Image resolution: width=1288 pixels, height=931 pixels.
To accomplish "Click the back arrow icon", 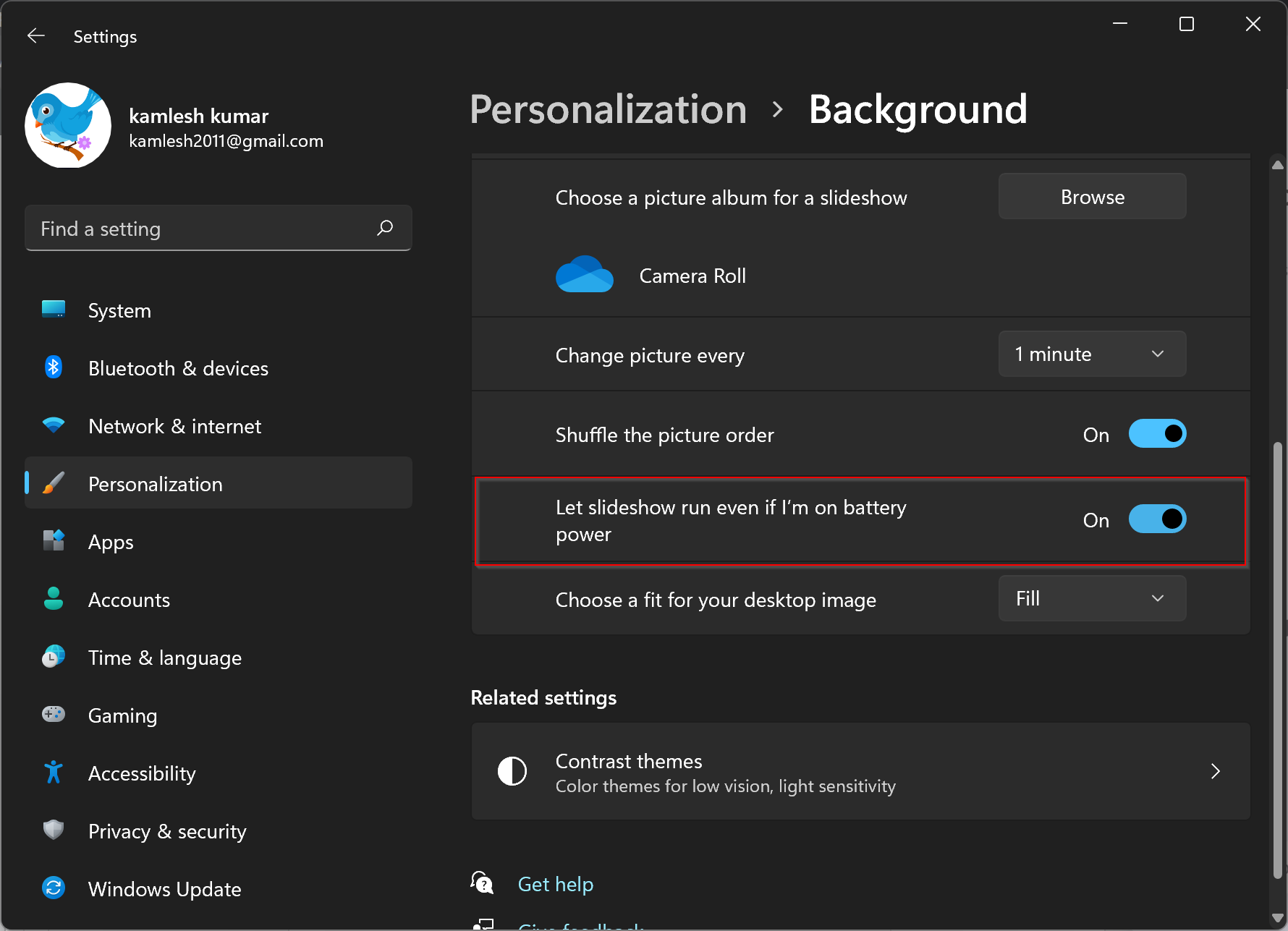I will (36, 35).
